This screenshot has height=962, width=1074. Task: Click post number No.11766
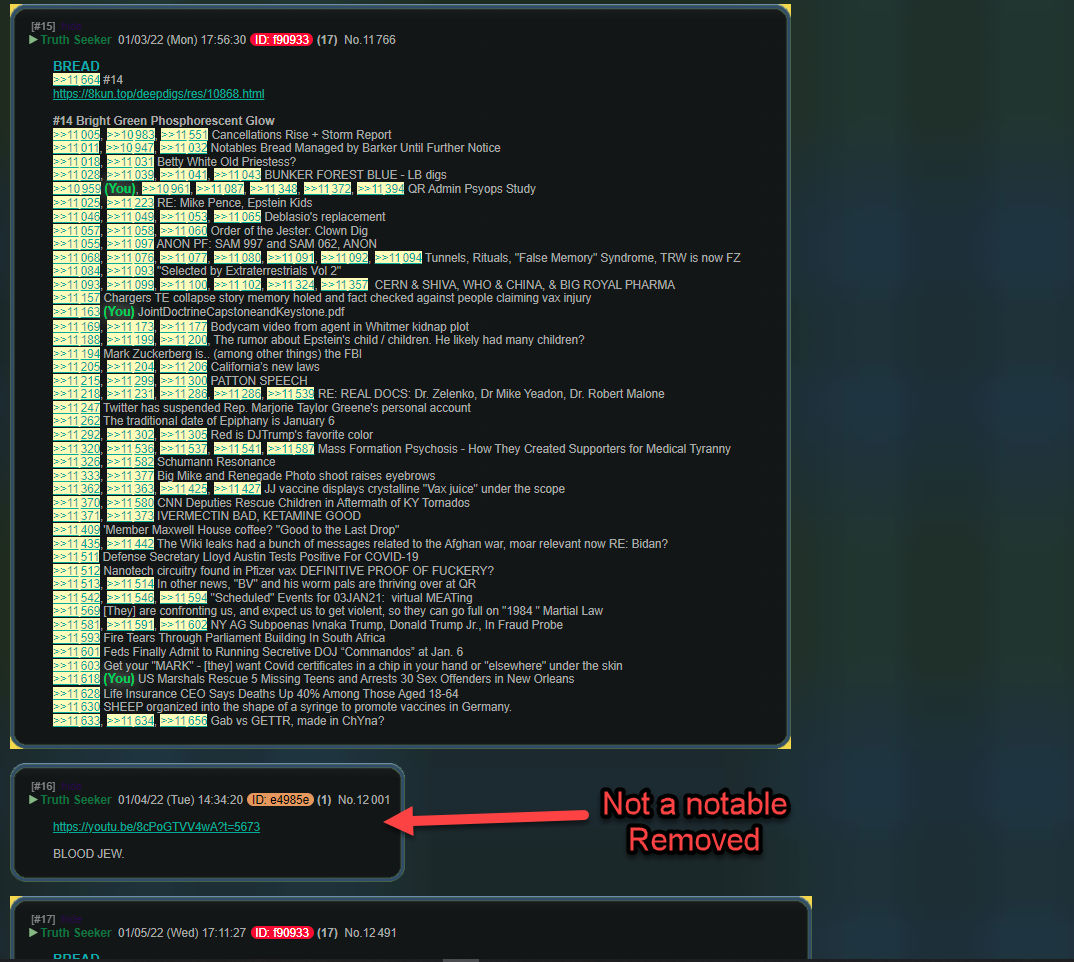pos(370,40)
